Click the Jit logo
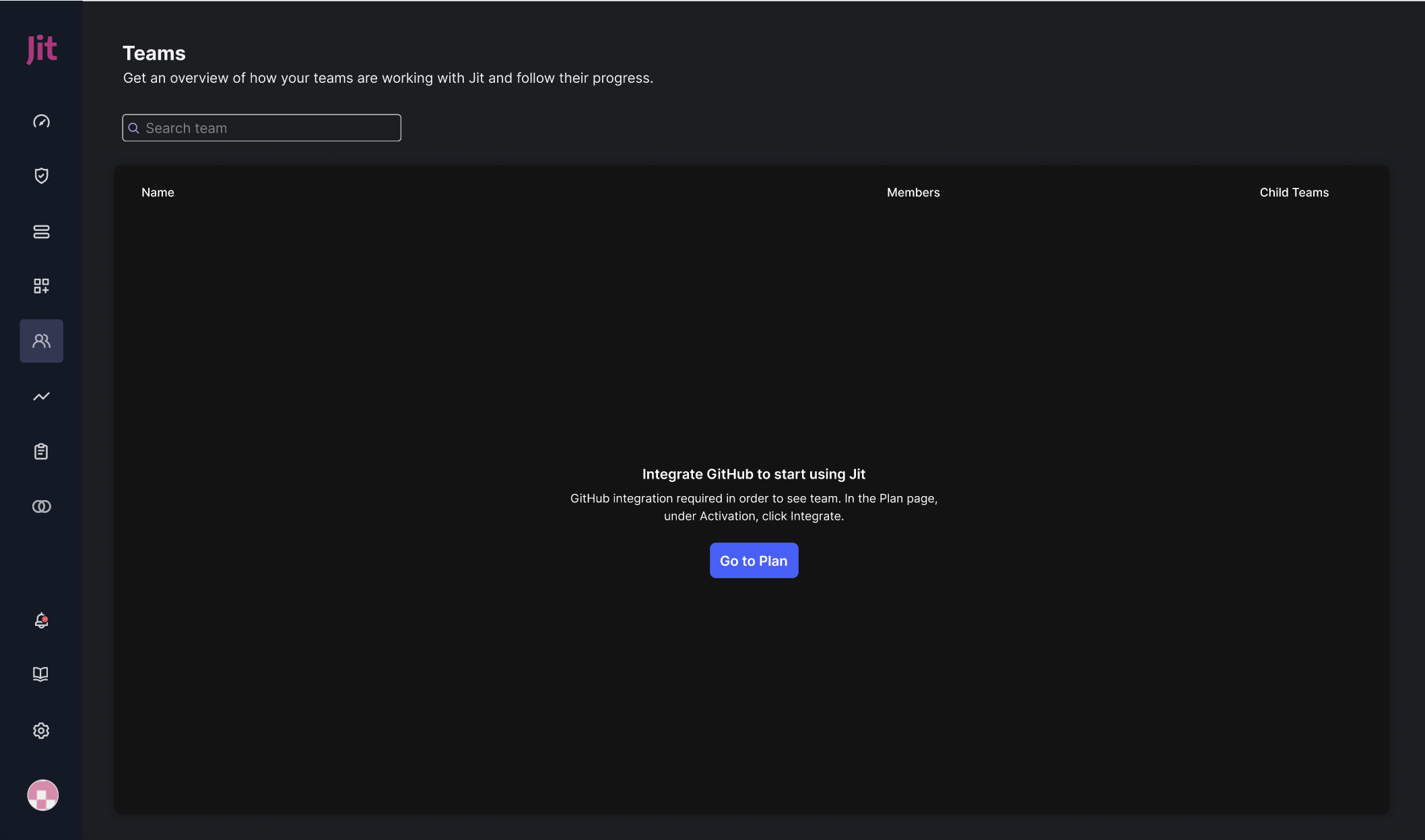Screen dimensions: 1425x840 (x=42, y=49)
